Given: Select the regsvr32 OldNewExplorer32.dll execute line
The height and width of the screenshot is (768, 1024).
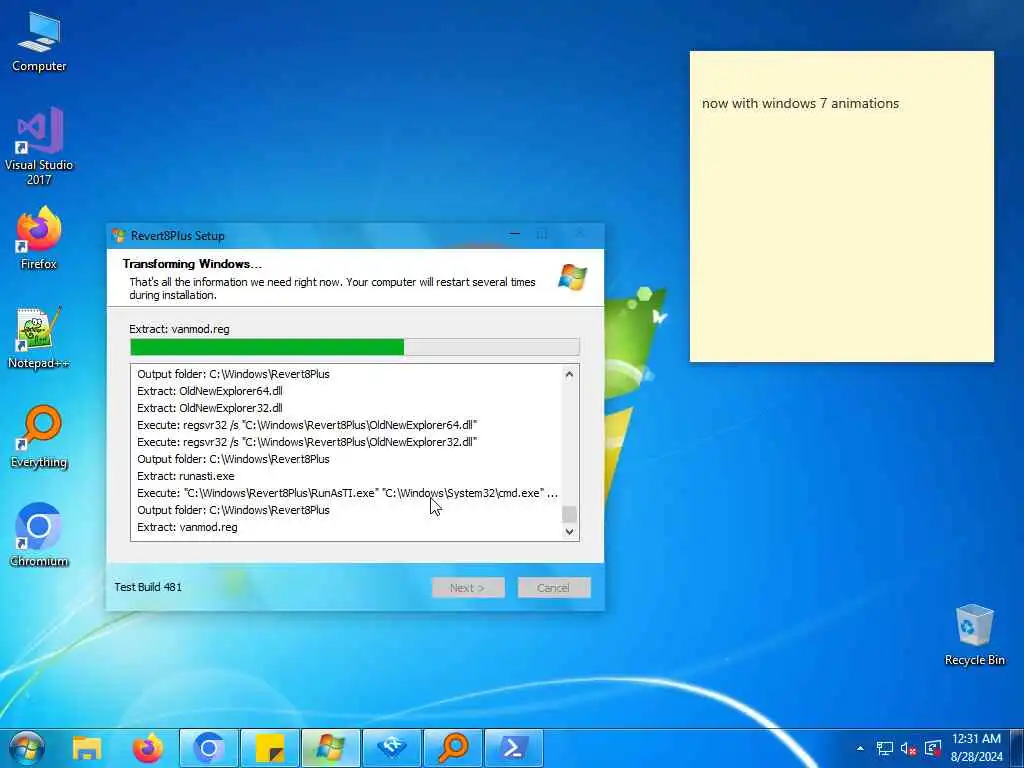Looking at the screenshot, I should click(x=307, y=442).
